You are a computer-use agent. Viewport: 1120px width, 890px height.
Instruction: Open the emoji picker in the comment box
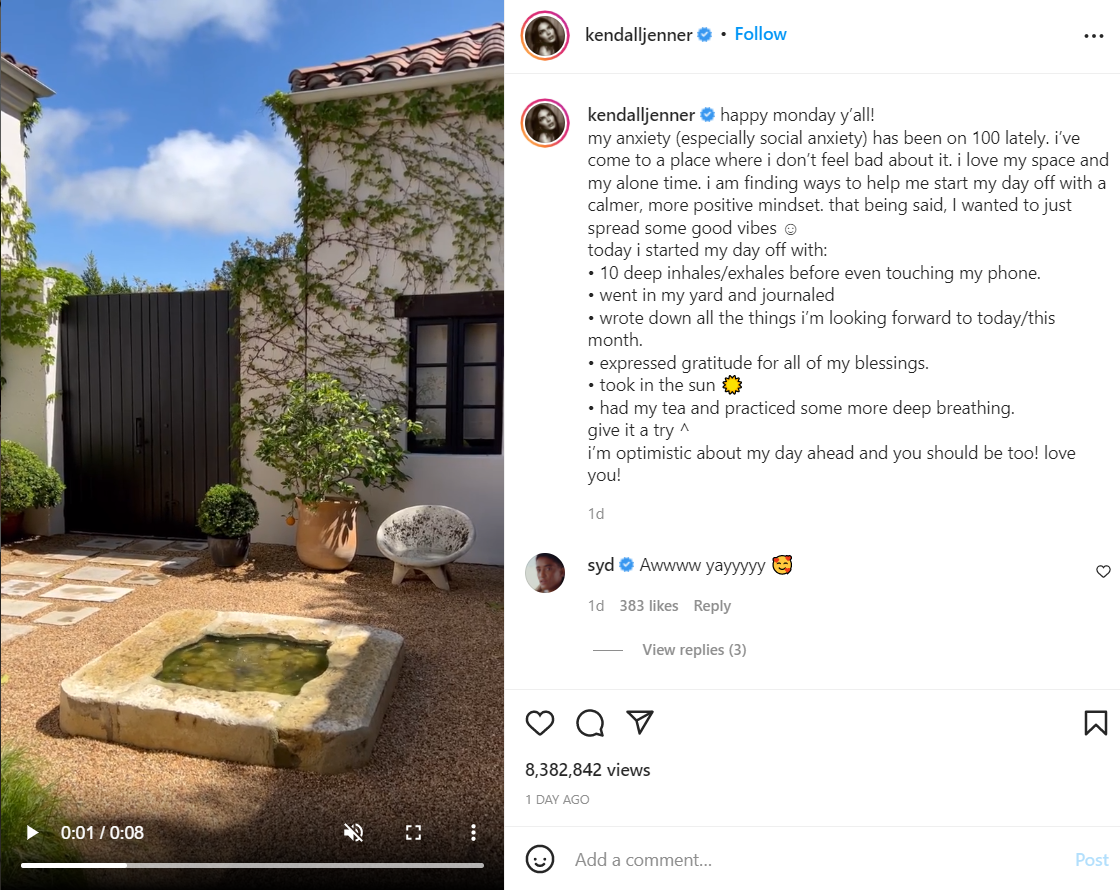click(x=540, y=859)
